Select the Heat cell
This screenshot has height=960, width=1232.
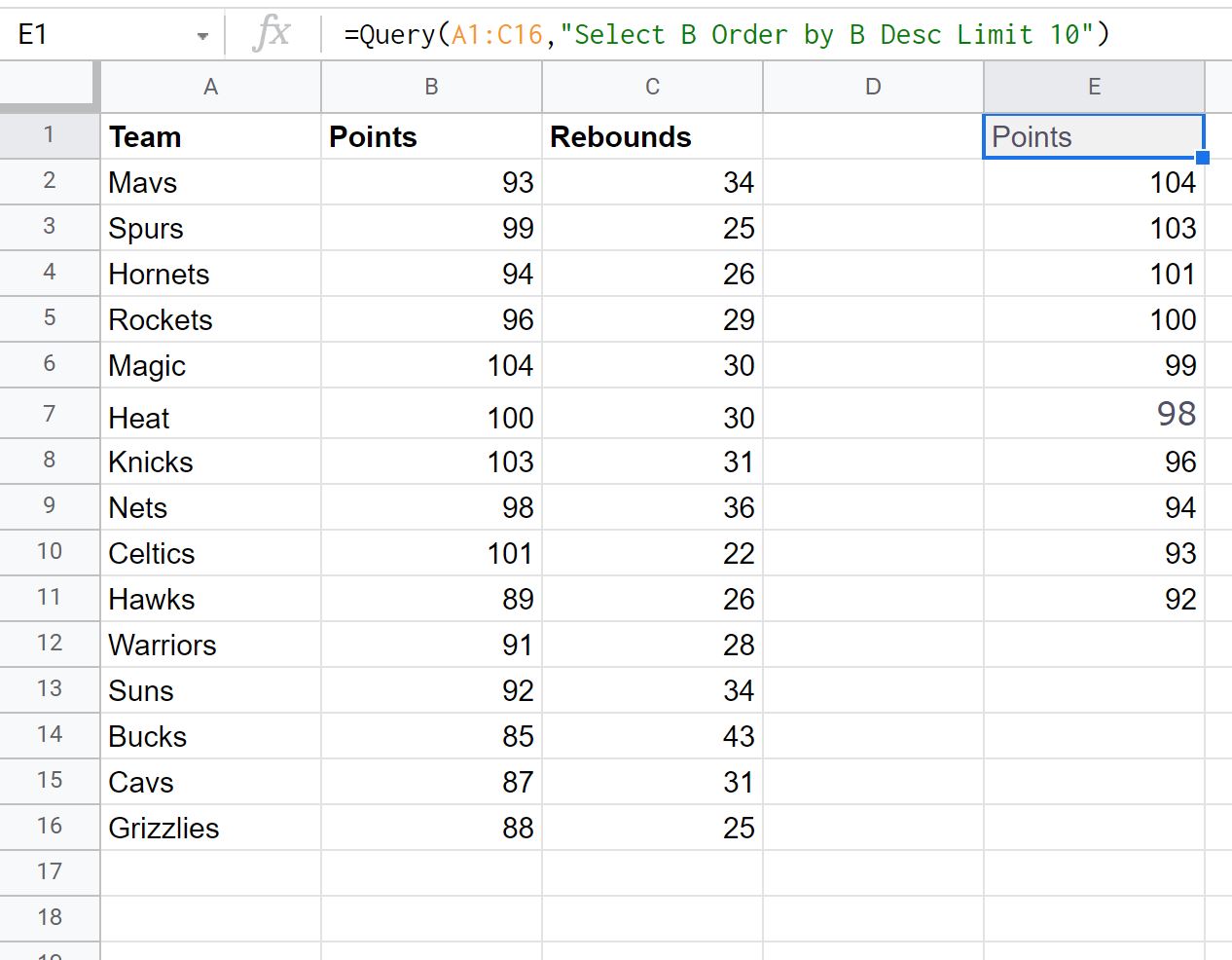tap(210, 414)
